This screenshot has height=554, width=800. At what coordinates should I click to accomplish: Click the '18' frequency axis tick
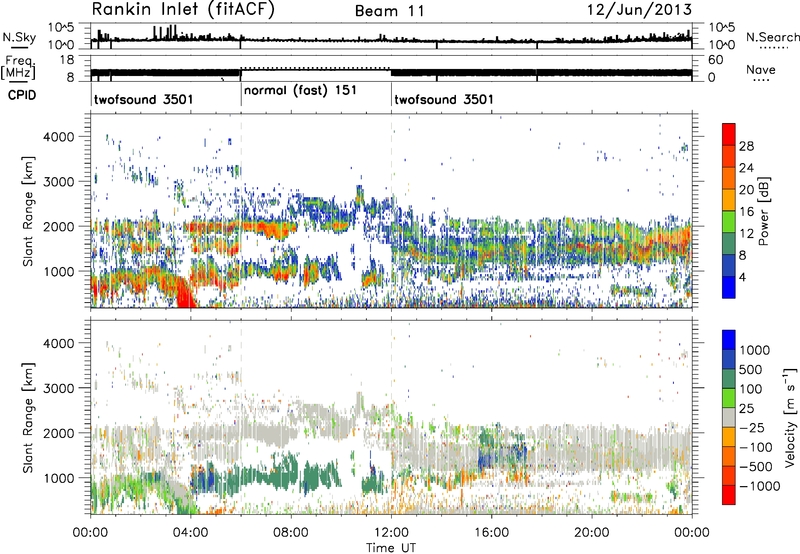click(67, 60)
